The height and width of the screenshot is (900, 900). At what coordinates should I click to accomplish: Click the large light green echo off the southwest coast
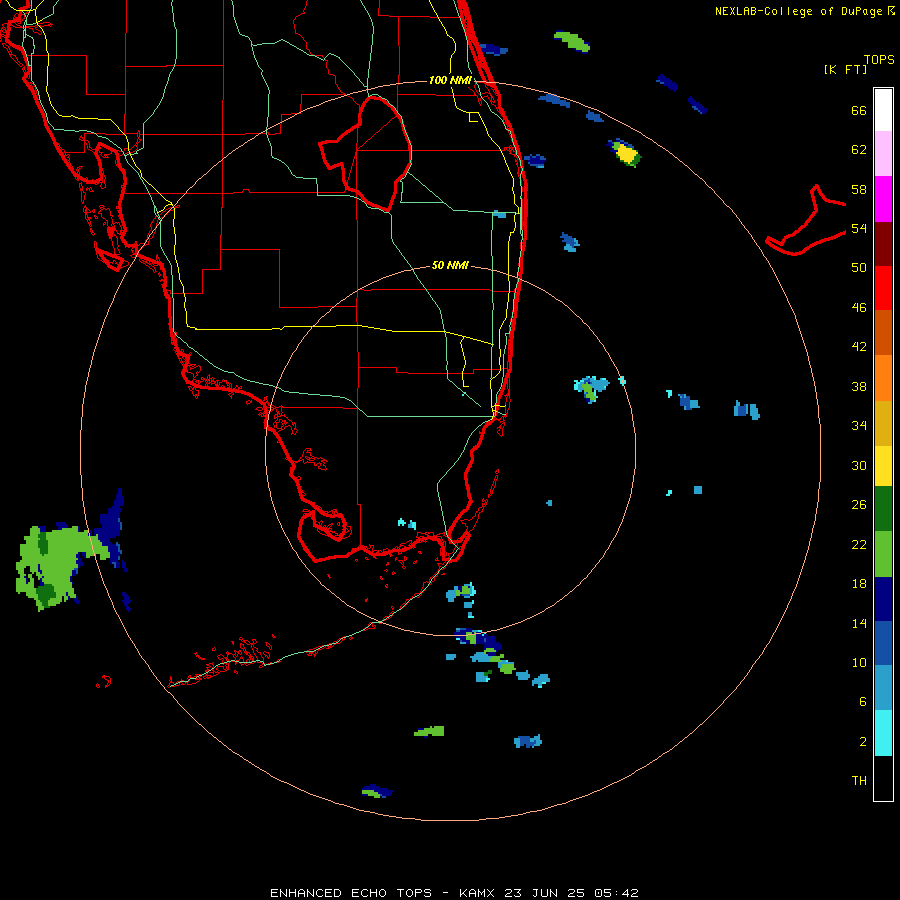[55, 565]
